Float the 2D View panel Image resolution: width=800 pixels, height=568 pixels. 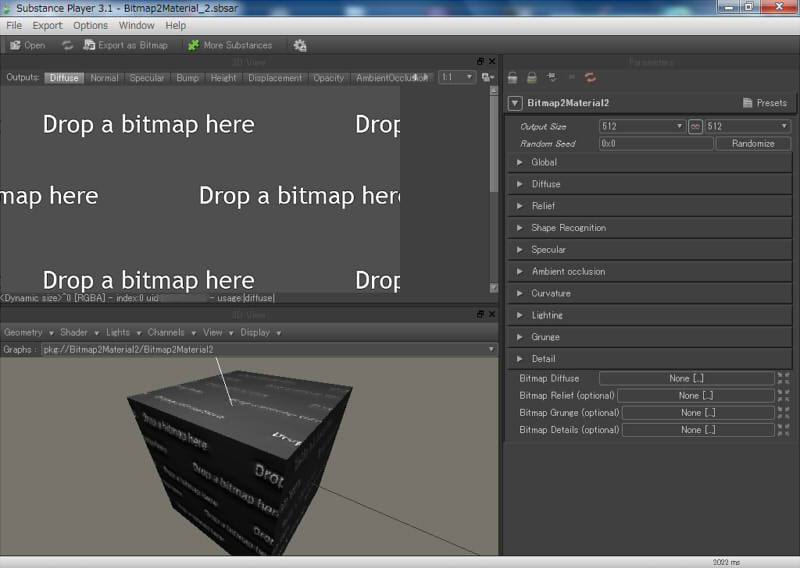tap(480, 61)
